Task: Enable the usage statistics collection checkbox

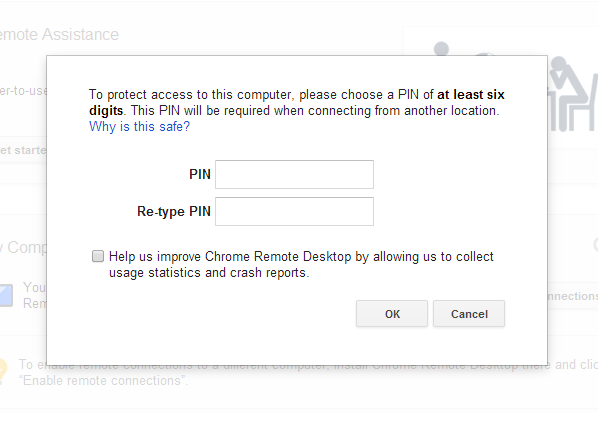Action: point(98,256)
